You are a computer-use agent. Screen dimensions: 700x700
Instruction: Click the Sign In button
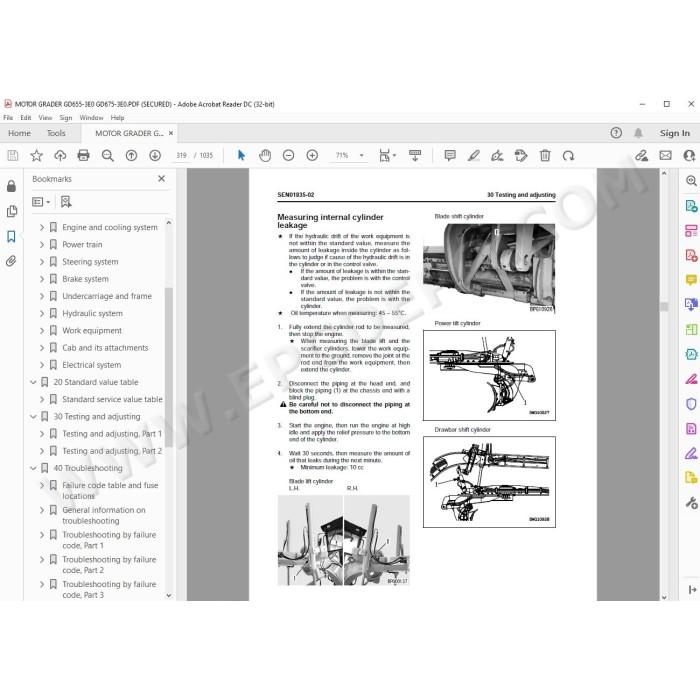coord(675,133)
